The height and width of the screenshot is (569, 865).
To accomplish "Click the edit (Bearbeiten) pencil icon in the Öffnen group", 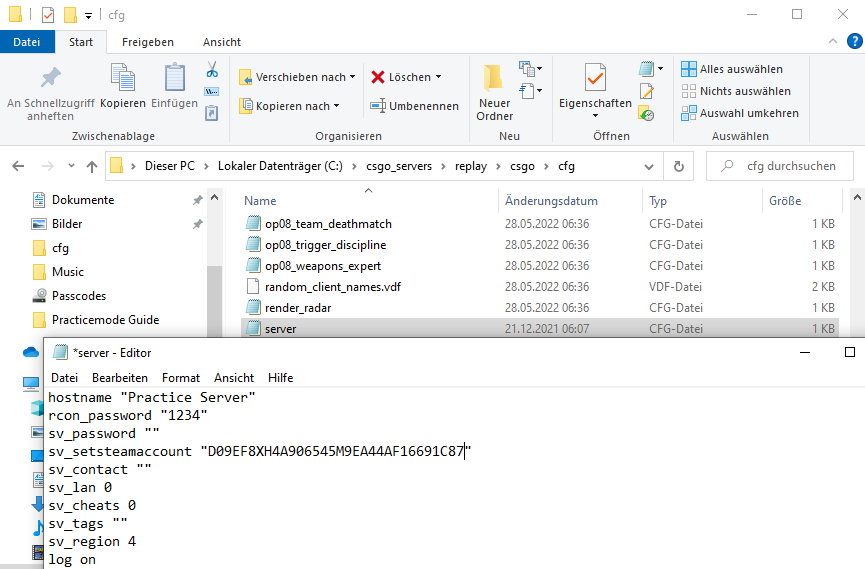I will (647, 92).
